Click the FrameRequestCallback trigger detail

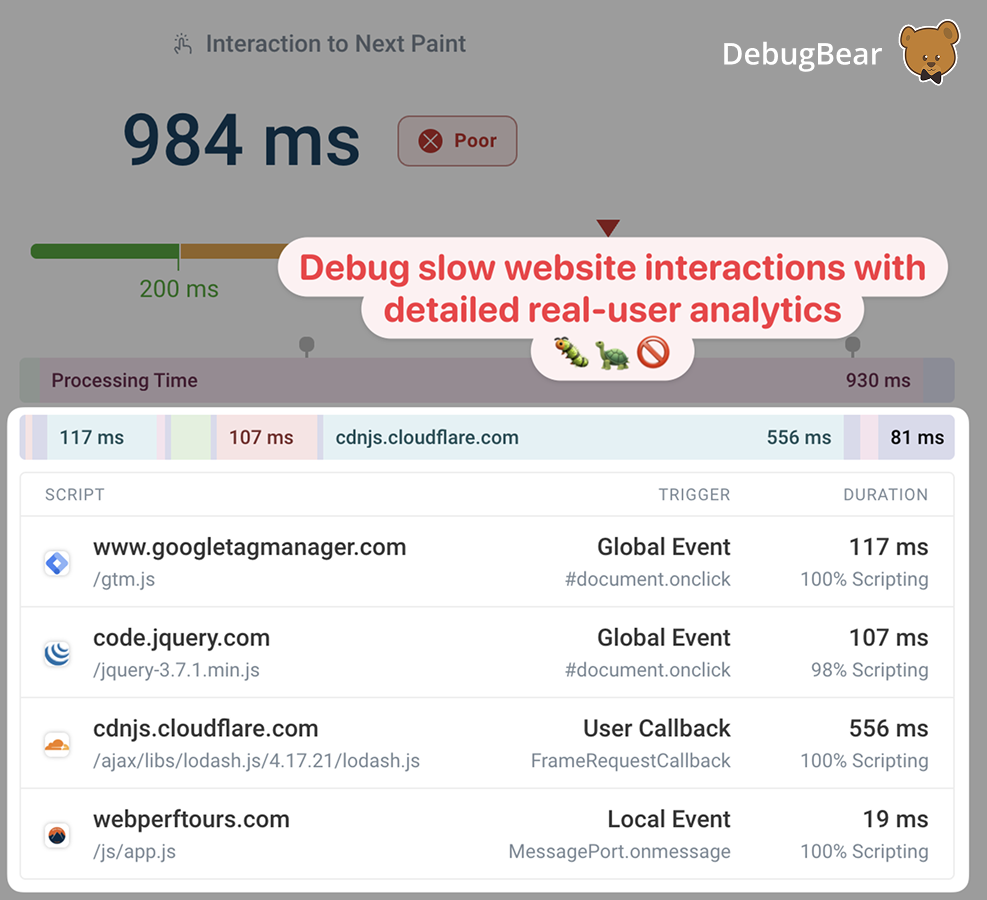click(631, 760)
